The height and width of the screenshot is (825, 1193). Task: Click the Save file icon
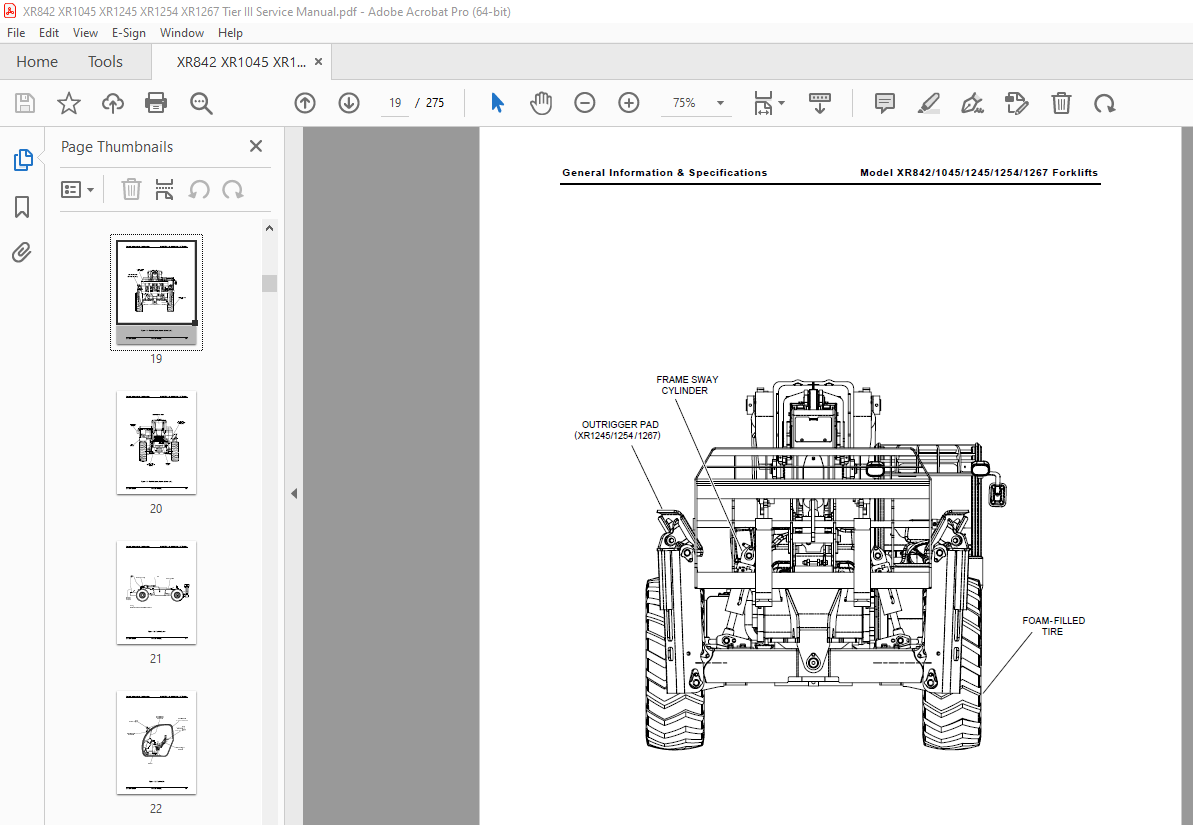click(25, 103)
